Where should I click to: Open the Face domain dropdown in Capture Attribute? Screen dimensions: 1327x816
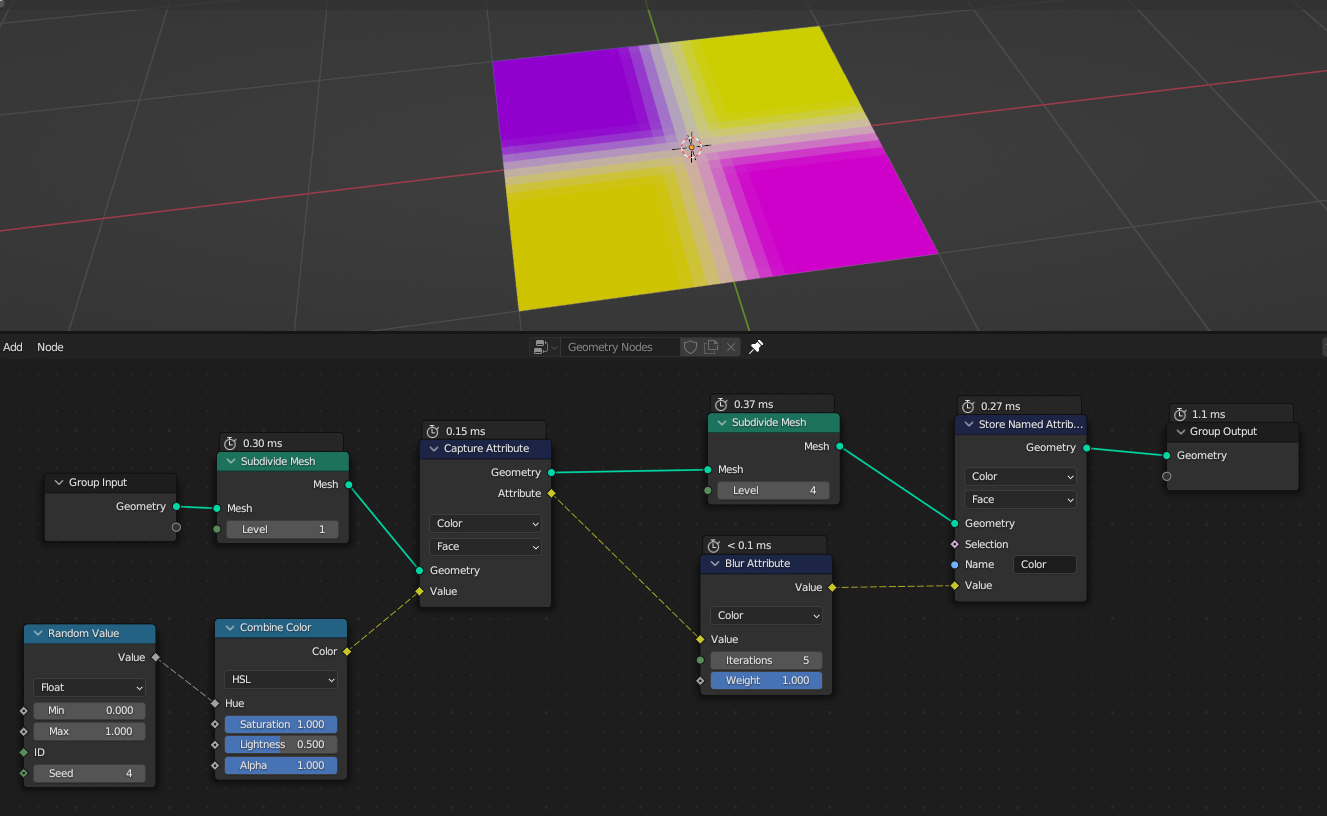coord(485,546)
